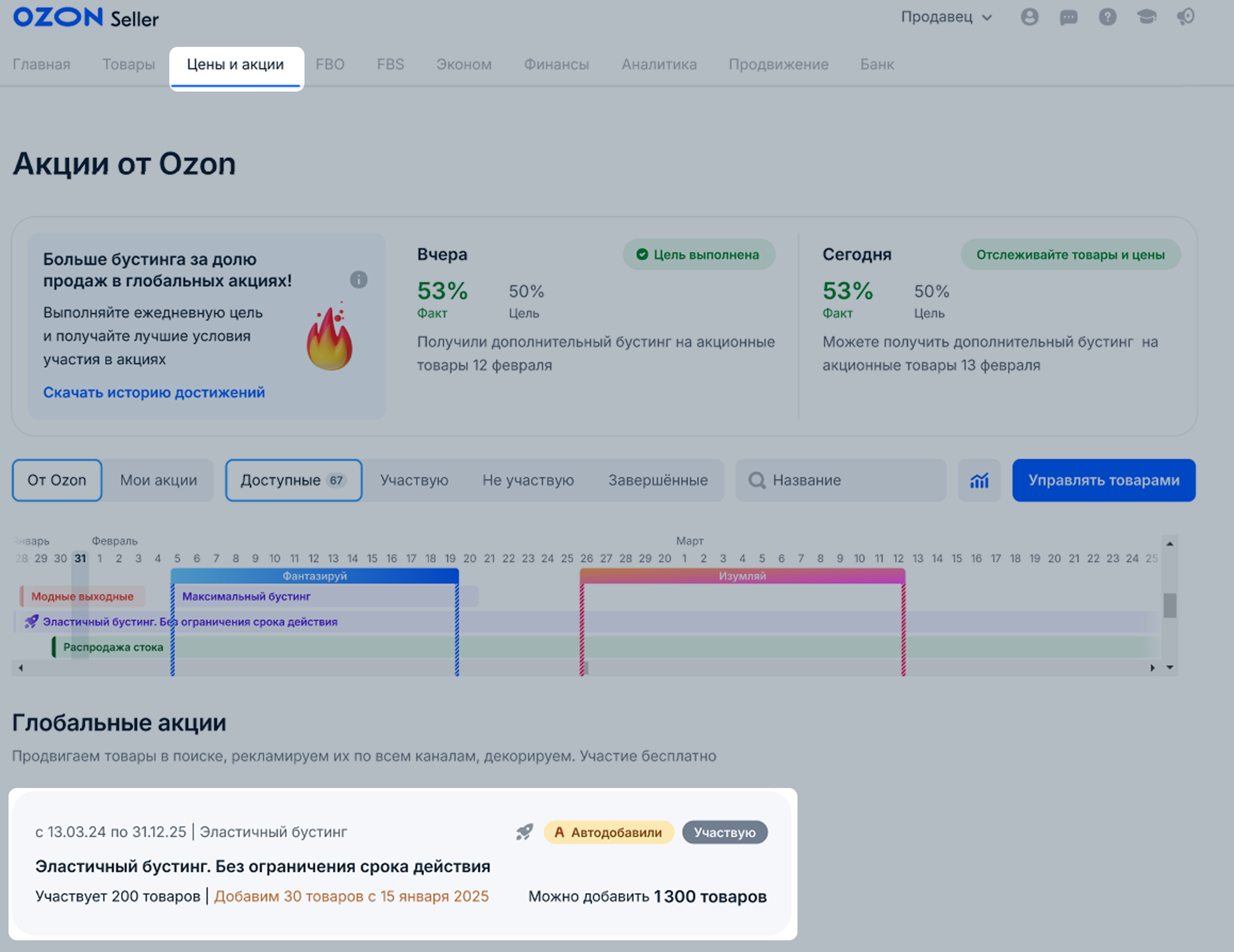Click Участвует 200 товаров text
The height and width of the screenshot is (952, 1234).
pos(118,896)
